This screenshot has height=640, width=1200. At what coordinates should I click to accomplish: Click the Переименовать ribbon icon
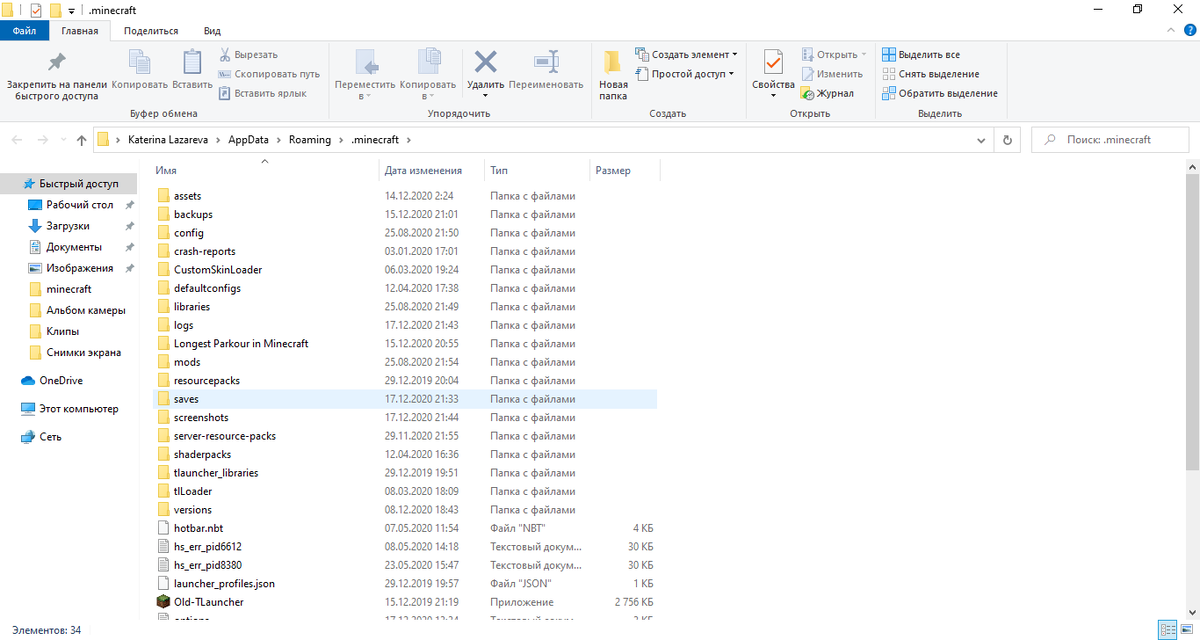pos(546,62)
